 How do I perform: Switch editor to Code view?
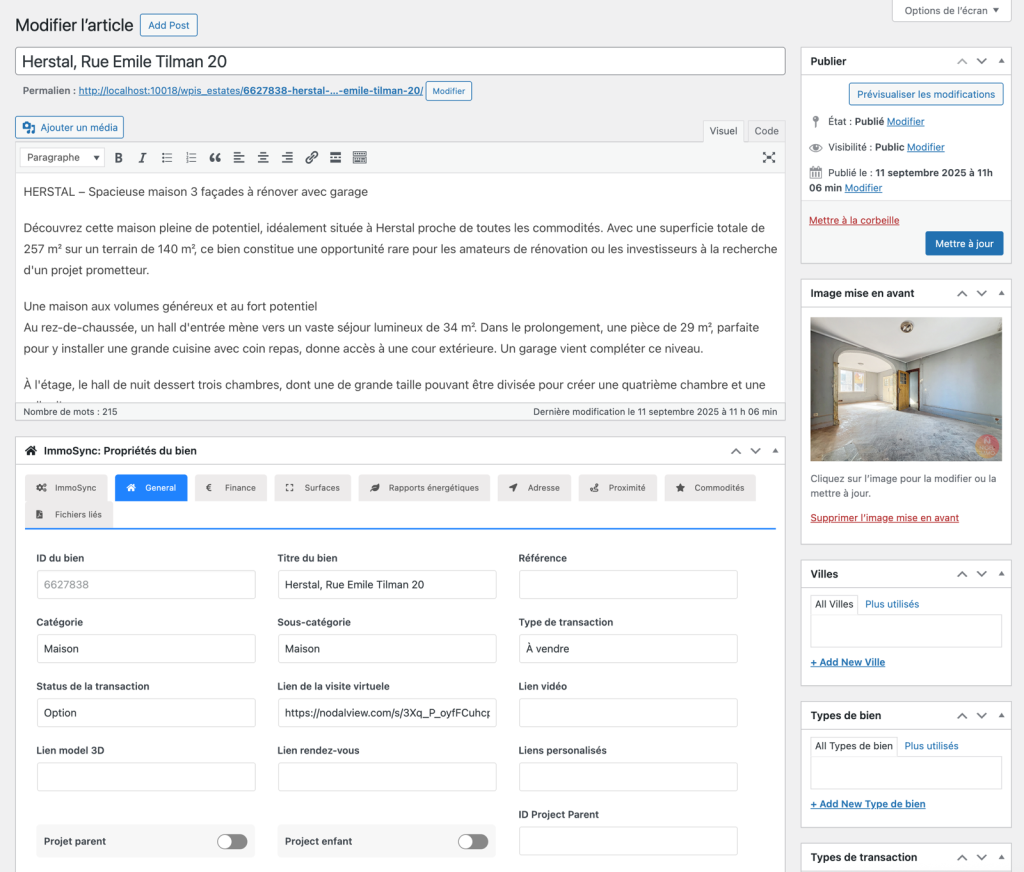click(x=766, y=131)
